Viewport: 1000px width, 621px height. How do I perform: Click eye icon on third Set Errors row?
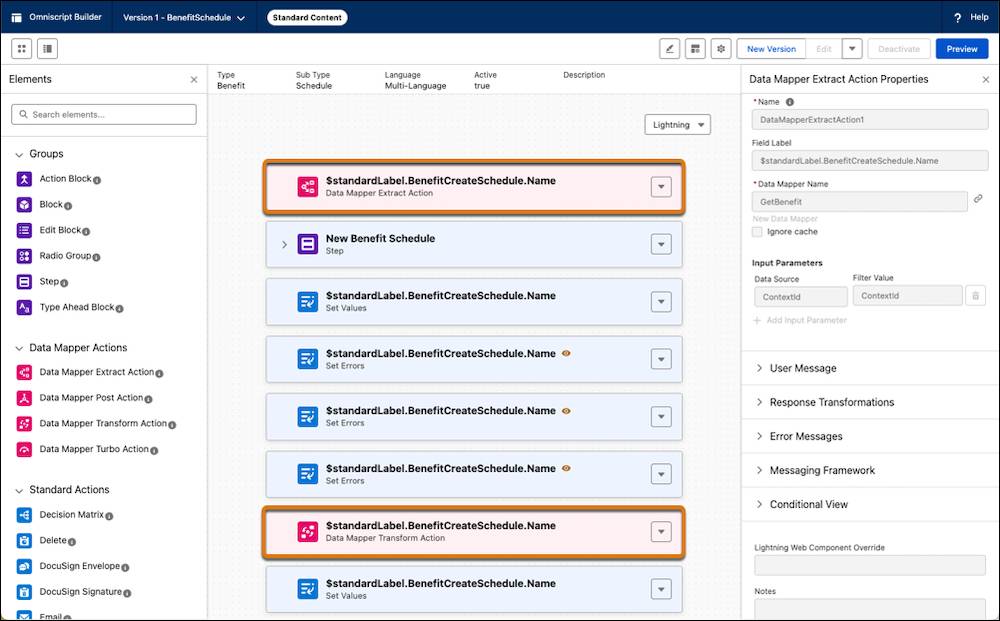coord(566,468)
